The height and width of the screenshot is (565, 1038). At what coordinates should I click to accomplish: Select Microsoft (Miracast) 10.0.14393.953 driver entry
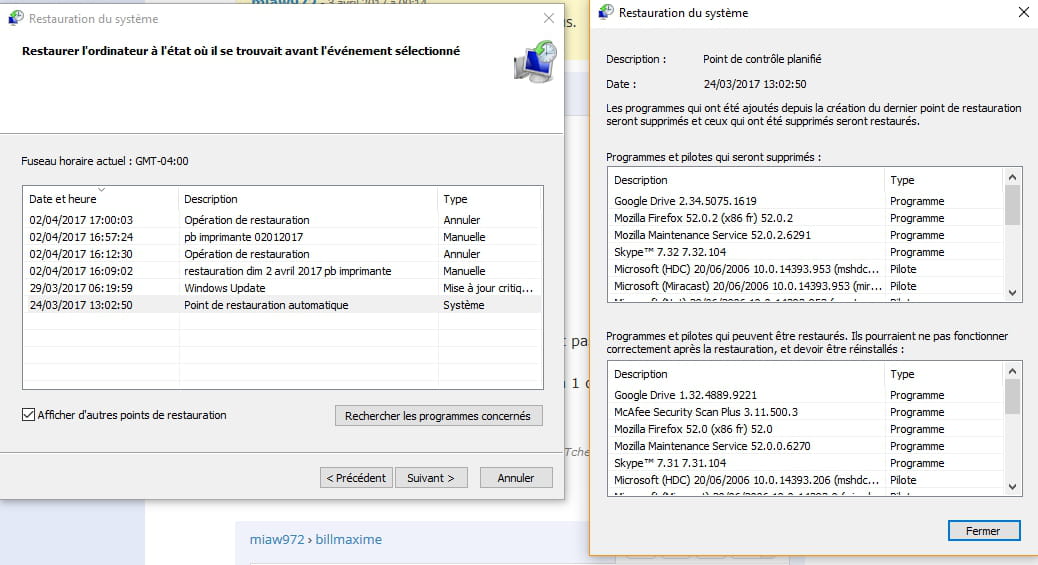806,286
